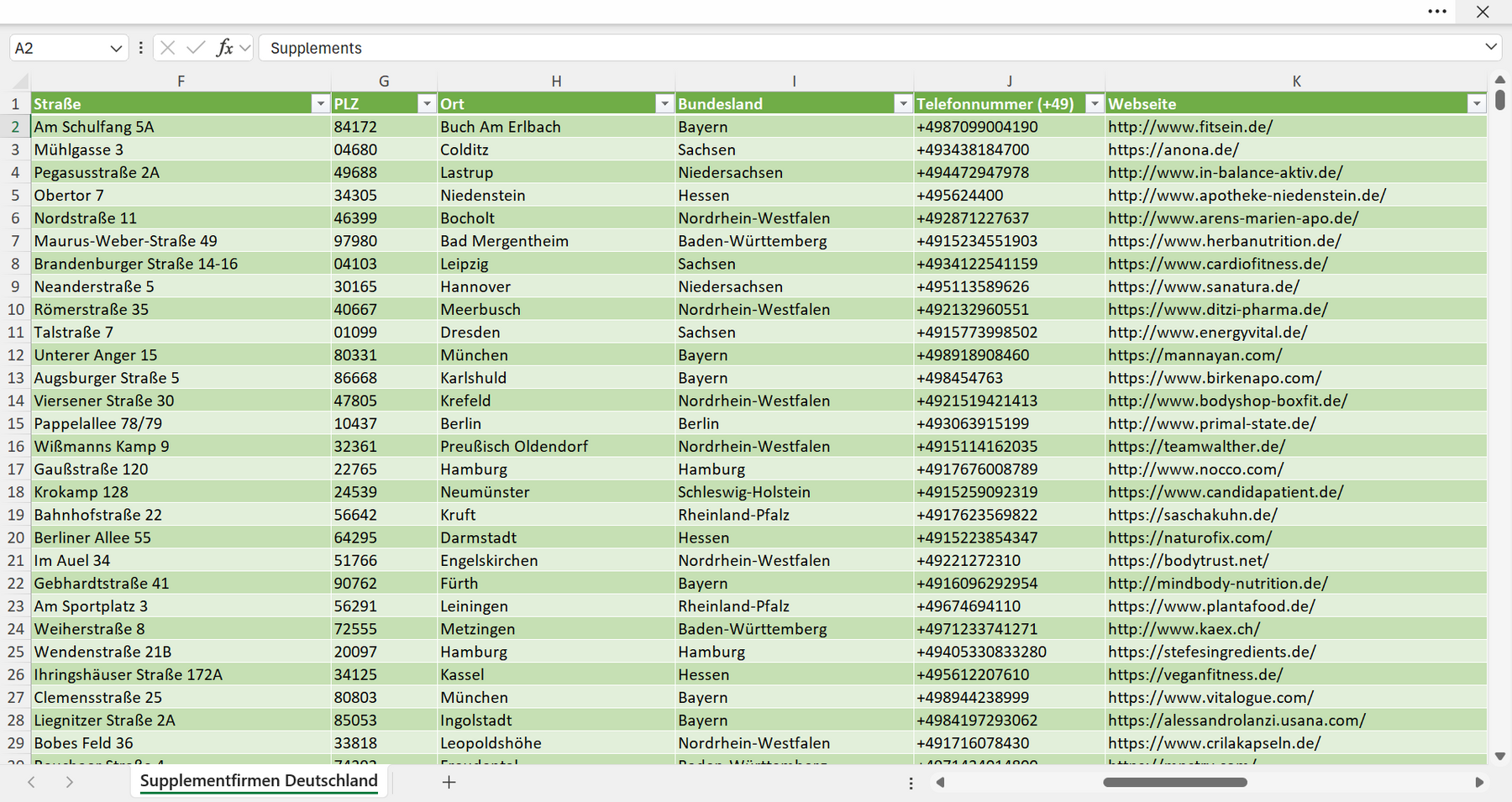1512x802 pixels.
Task: Expand the formula bar chevron
Action: point(1491,47)
